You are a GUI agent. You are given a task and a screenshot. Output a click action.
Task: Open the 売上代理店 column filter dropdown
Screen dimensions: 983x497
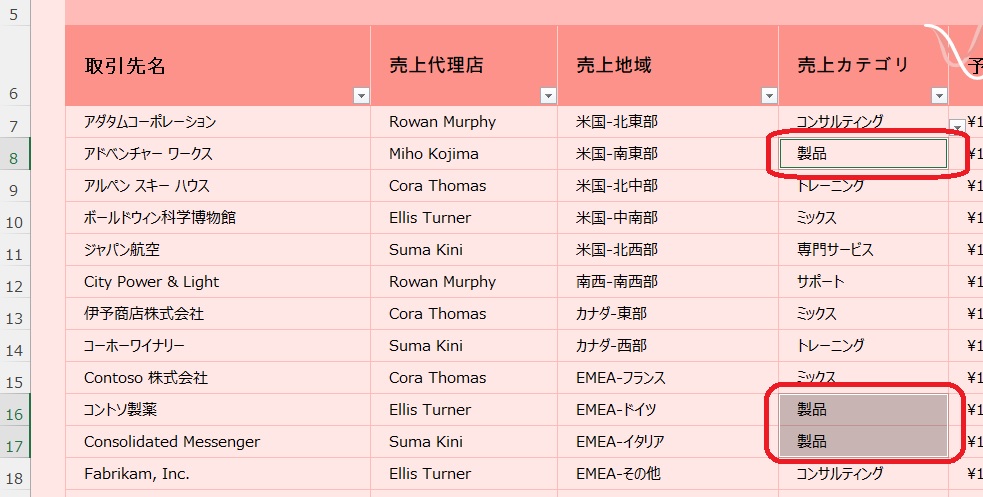548,95
